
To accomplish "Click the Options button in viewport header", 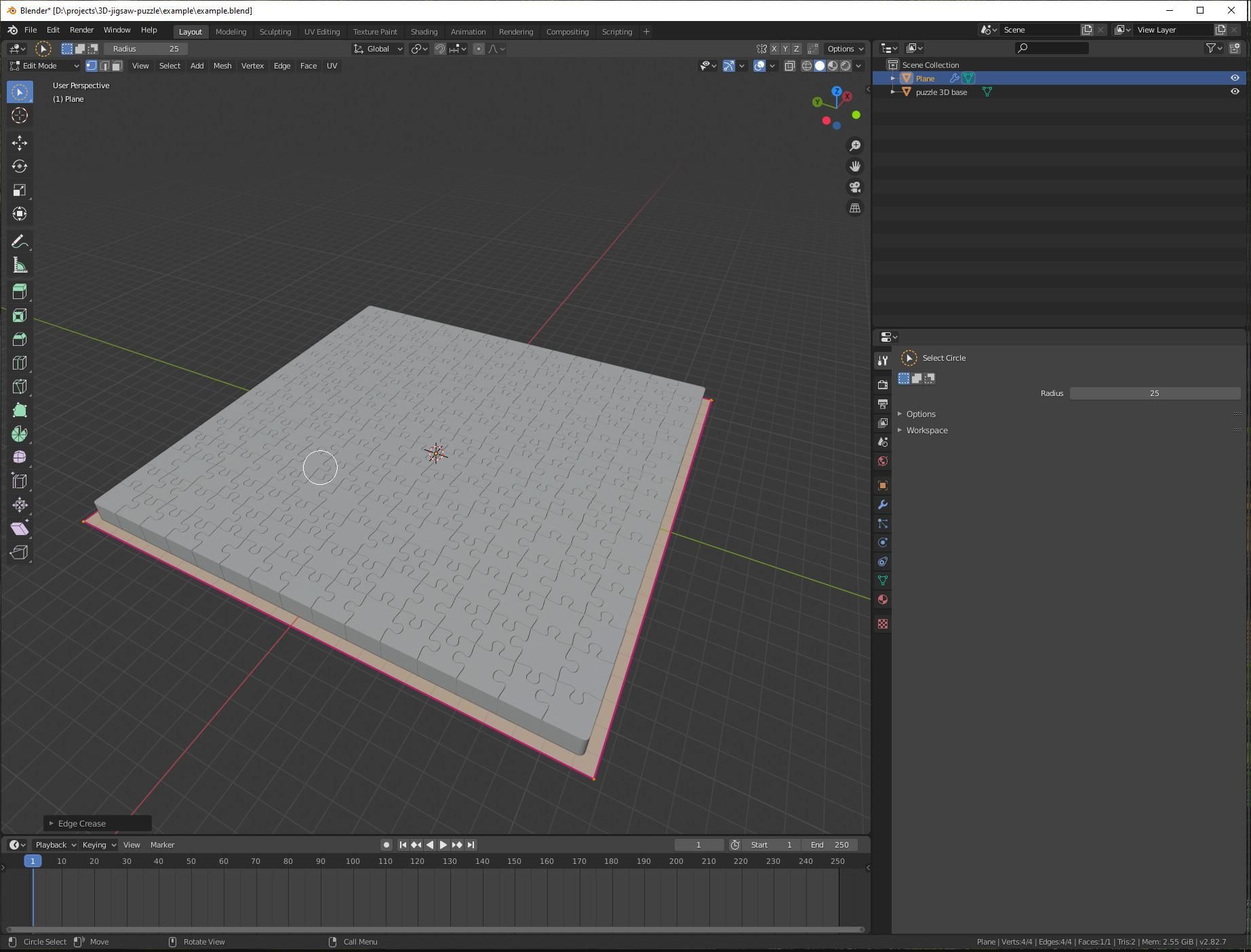I will coord(844,49).
